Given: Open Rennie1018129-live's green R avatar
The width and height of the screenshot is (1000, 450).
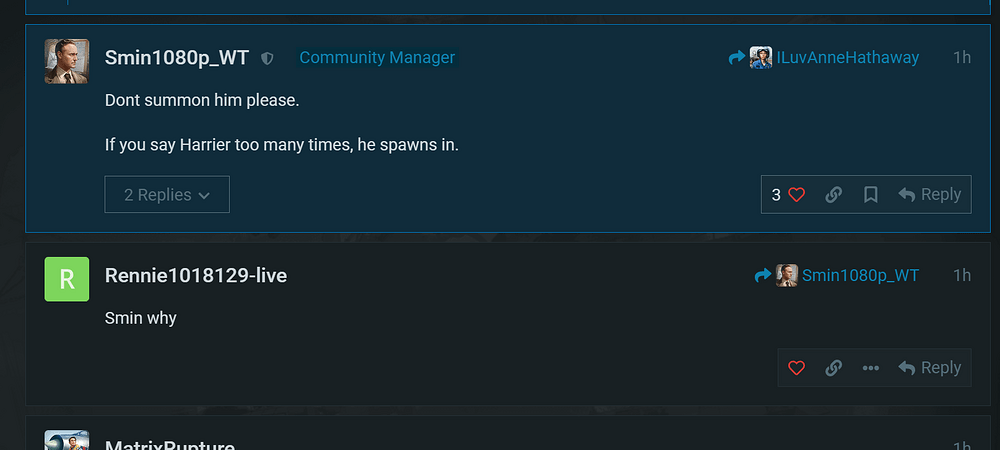Looking at the screenshot, I should tap(67, 279).
